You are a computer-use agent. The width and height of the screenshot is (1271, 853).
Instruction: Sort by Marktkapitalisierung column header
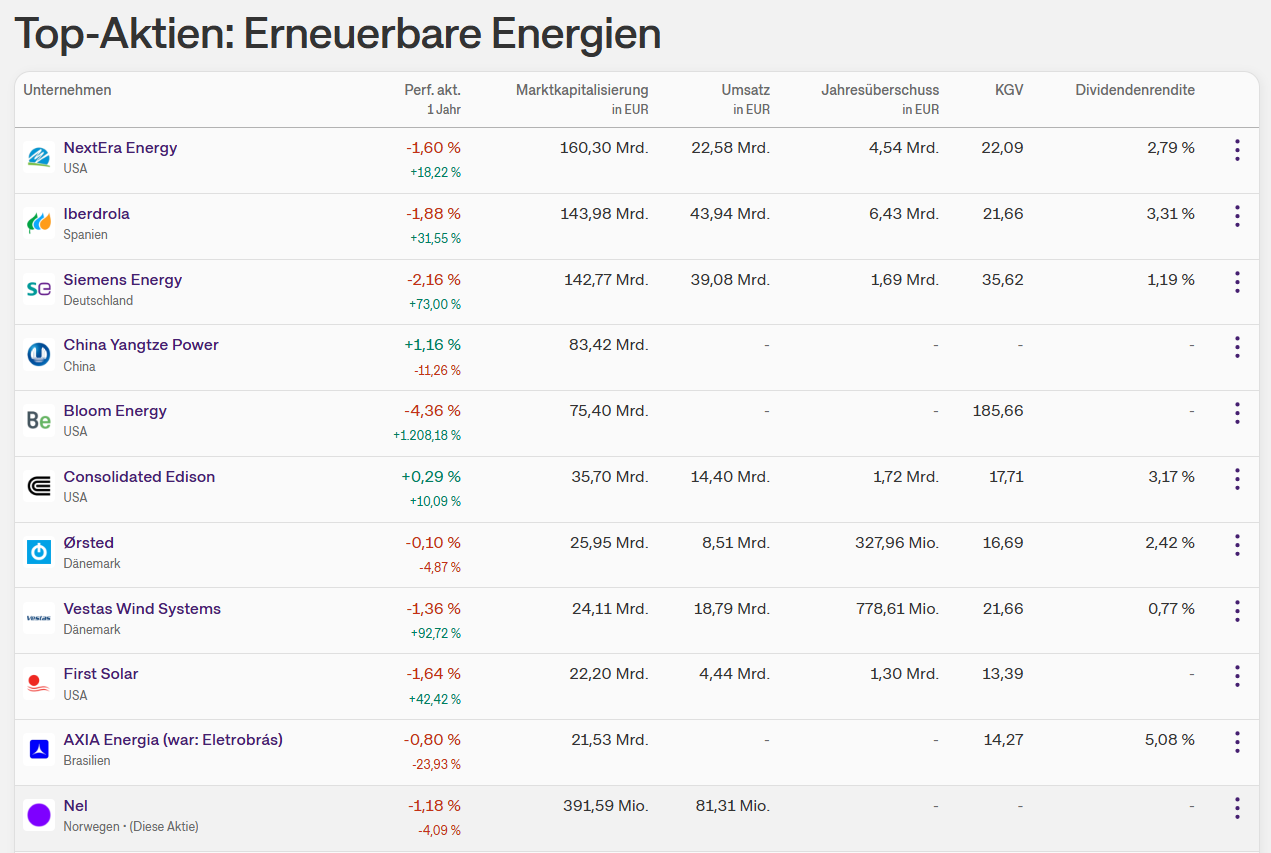coord(582,90)
